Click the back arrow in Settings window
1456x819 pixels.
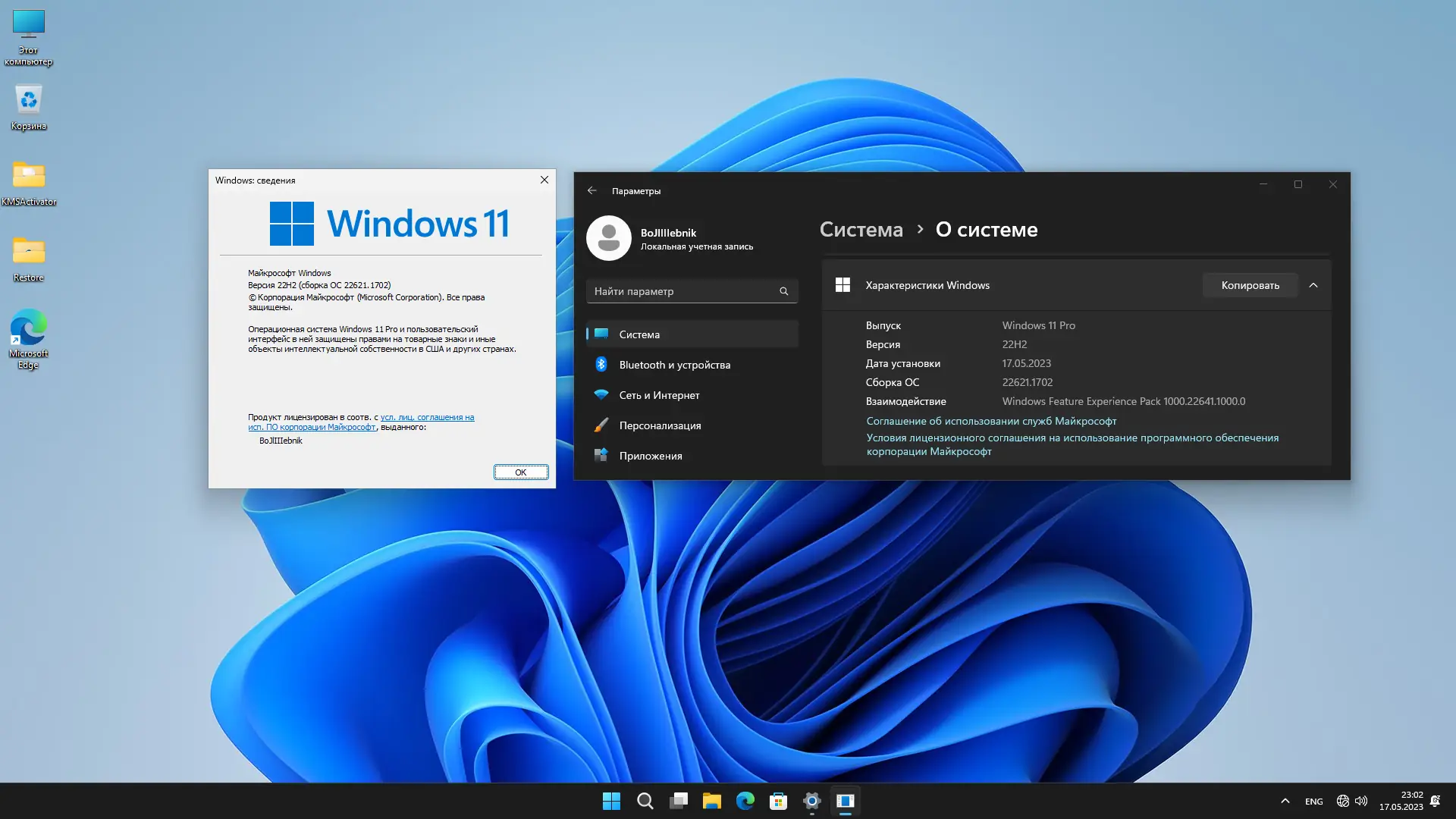(592, 191)
